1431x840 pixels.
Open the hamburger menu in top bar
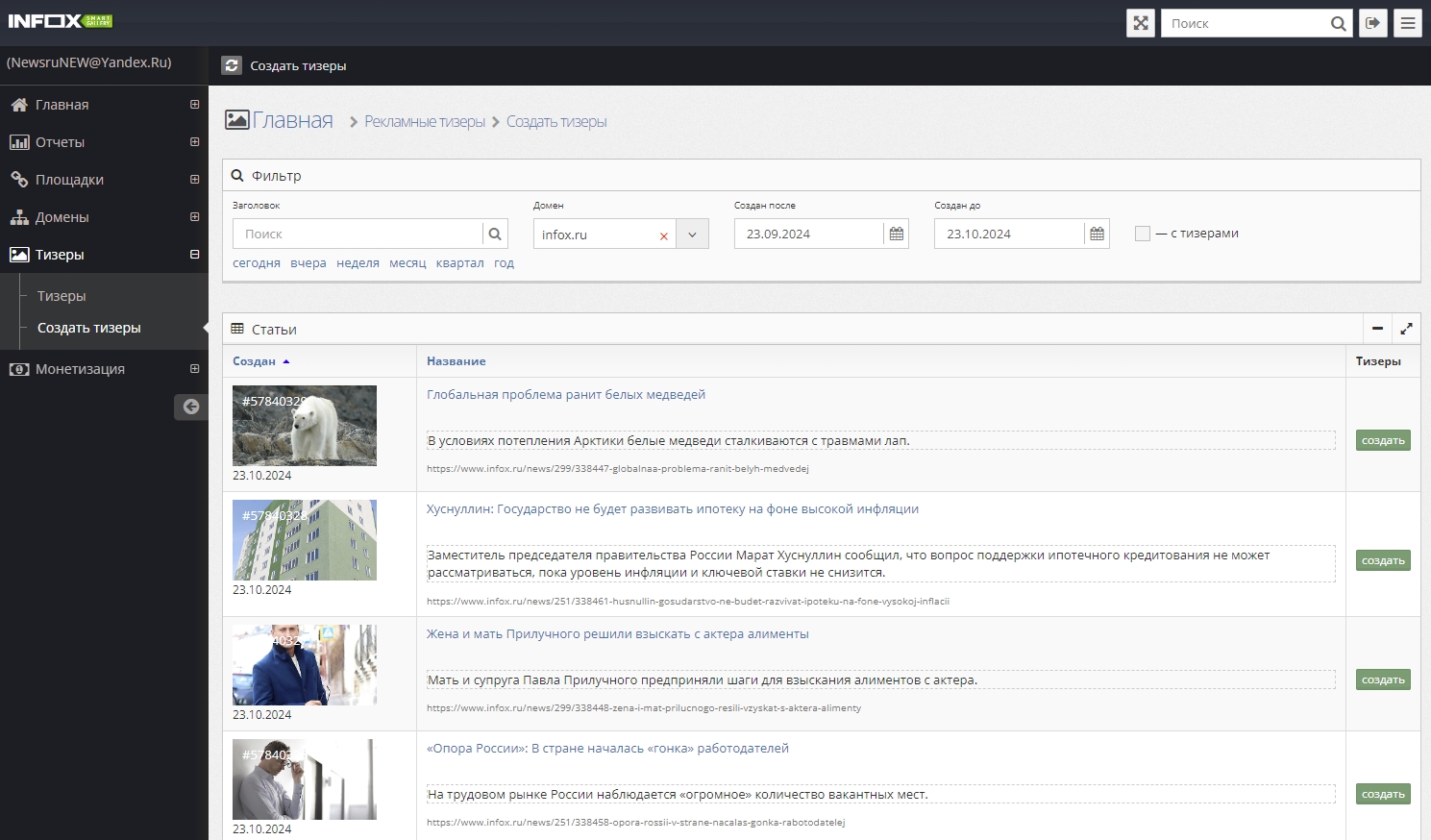point(1408,23)
